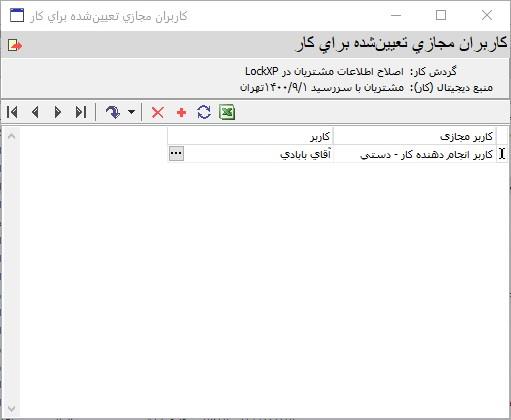Open dropdown arrow next to curved arrow
The width and height of the screenshot is (511, 420).
(132, 112)
